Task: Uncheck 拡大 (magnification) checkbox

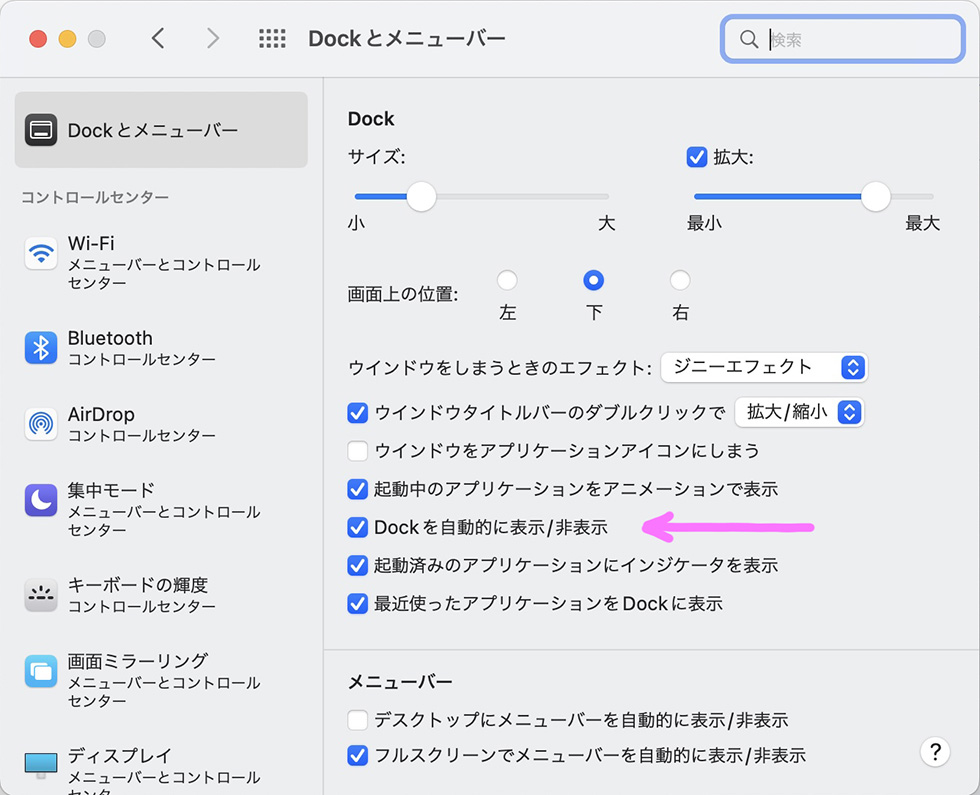Action: [x=697, y=156]
